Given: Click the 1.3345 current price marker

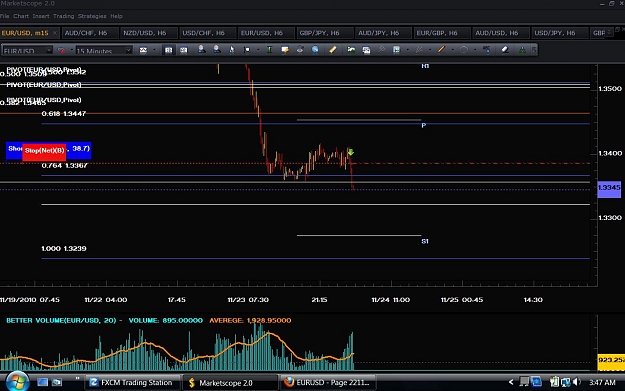Looking at the screenshot, I should [609, 188].
